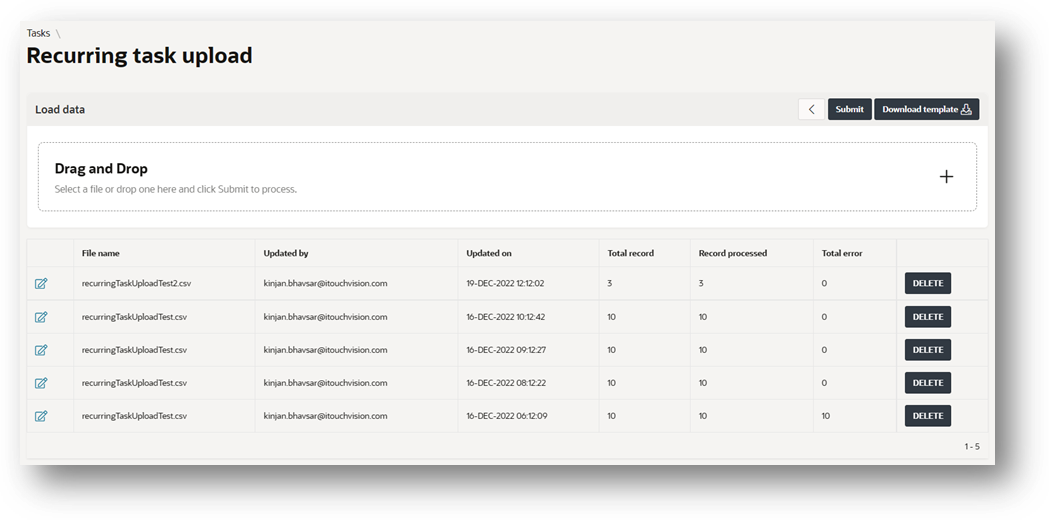The width and height of the screenshot is (1049, 520).
Task: Delete the upload from 16-DEC-2022 09:12:27
Action: [x=928, y=349]
